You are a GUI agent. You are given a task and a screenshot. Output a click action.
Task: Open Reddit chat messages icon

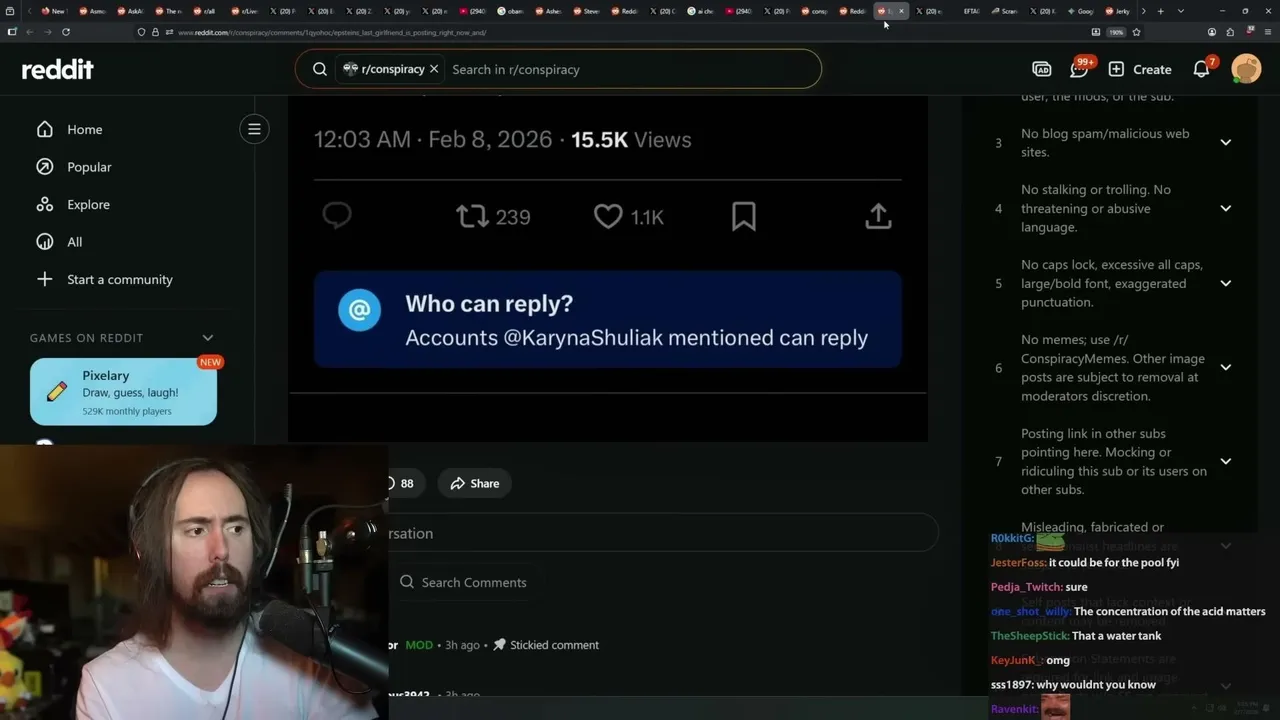1079,69
